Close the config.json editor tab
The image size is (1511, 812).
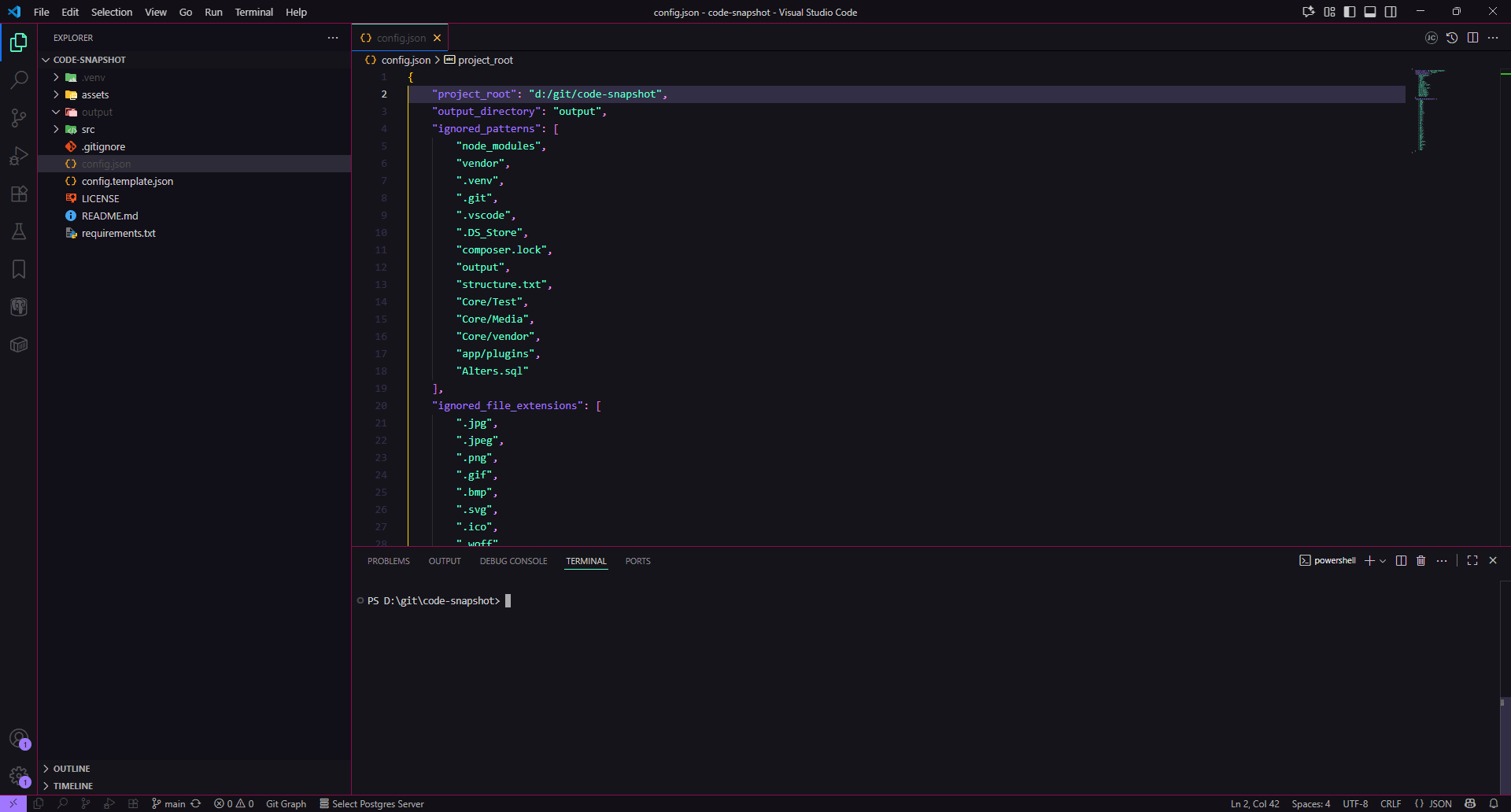coord(437,38)
